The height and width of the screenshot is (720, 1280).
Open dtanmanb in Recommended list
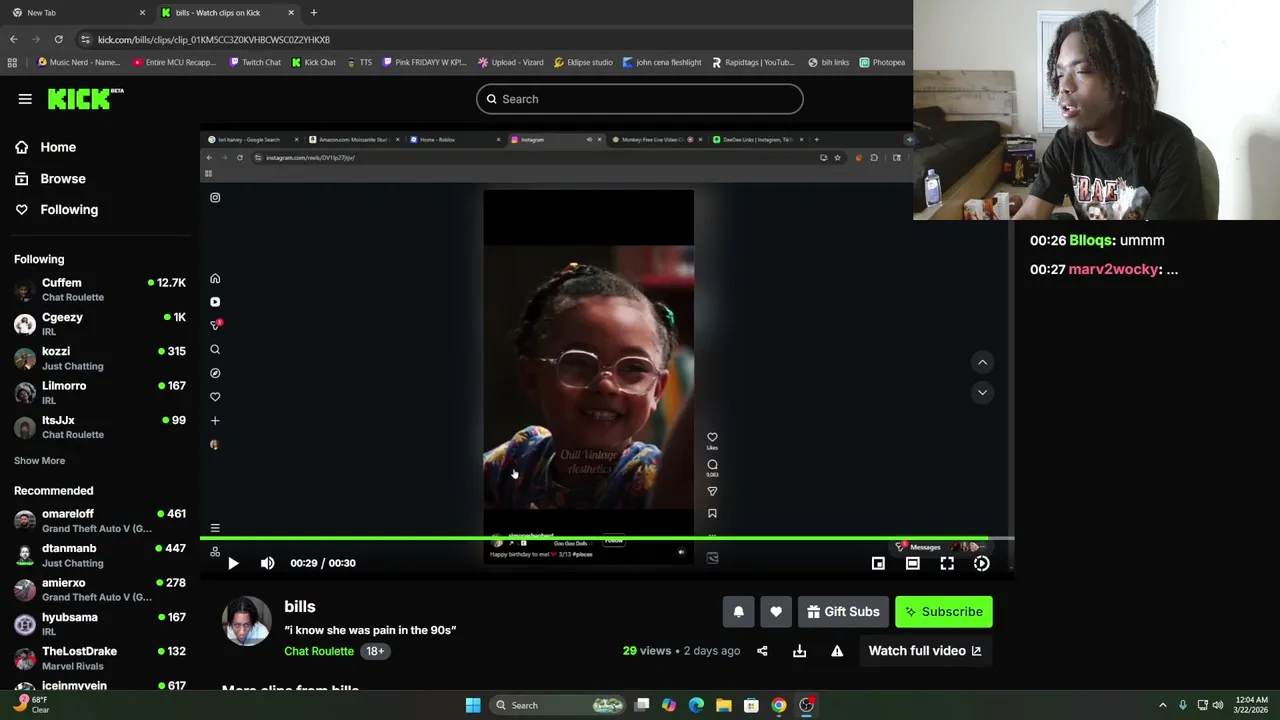[100, 555]
